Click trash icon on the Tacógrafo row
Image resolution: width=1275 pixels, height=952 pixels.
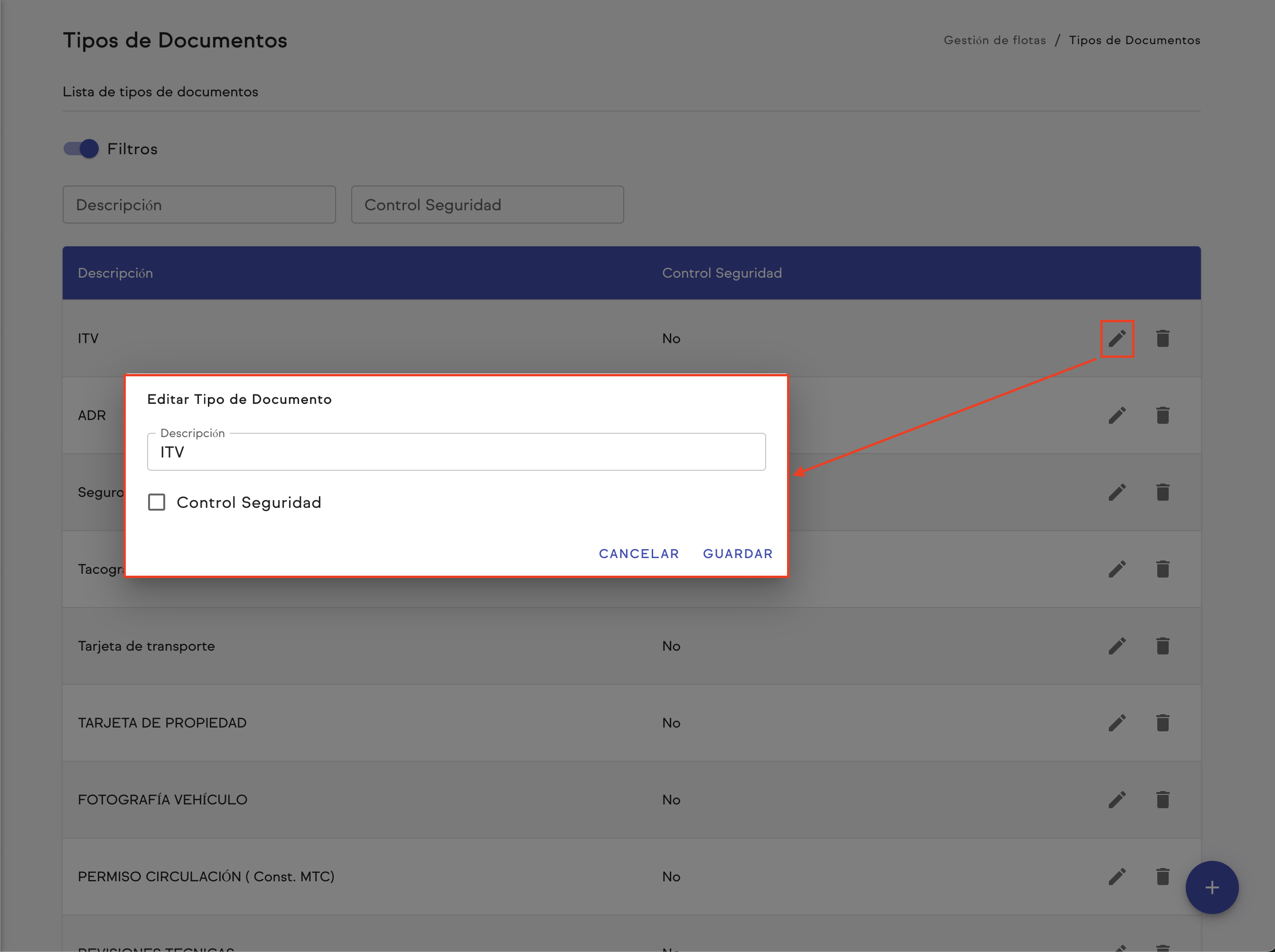pyautogui.click(x=1162, y=569)
